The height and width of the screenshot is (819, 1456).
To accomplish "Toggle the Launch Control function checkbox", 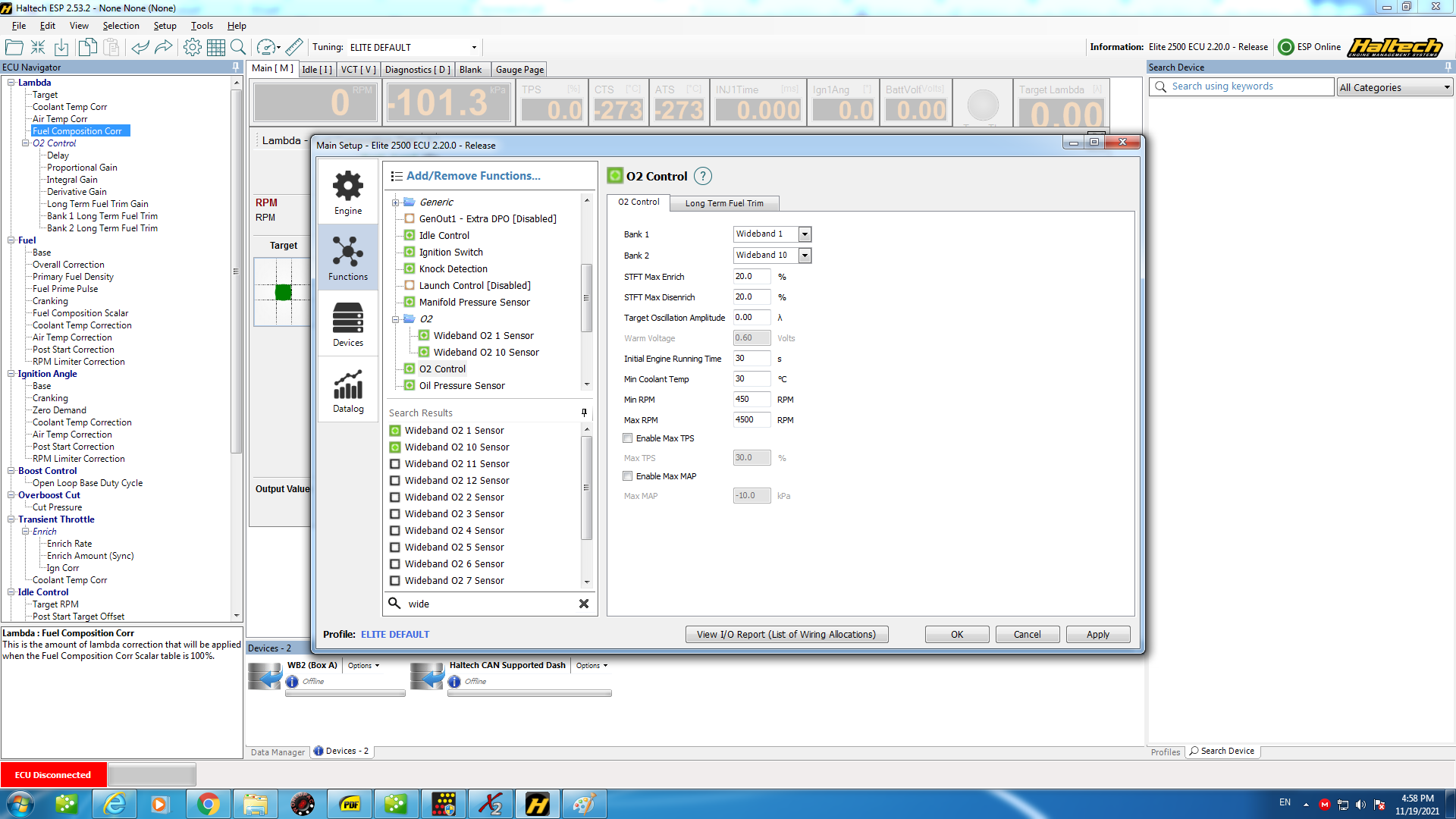I will pyautogui.click(x=409, y=286).
